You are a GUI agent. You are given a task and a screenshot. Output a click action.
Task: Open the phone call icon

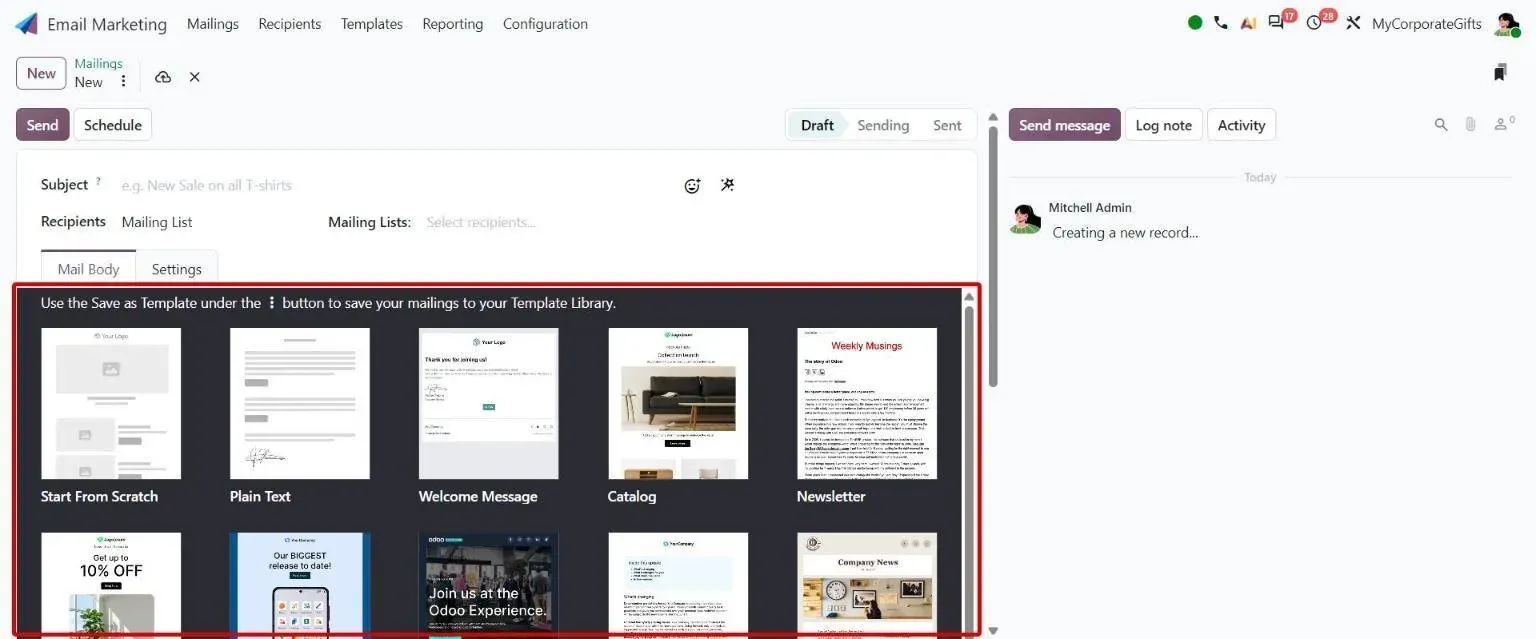tap(1220, 23)
